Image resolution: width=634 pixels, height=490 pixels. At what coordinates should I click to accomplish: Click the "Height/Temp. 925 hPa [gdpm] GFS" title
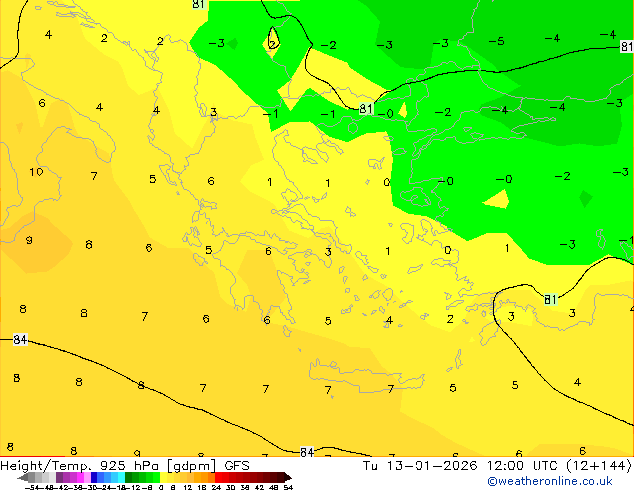click(x=125, y=466)
